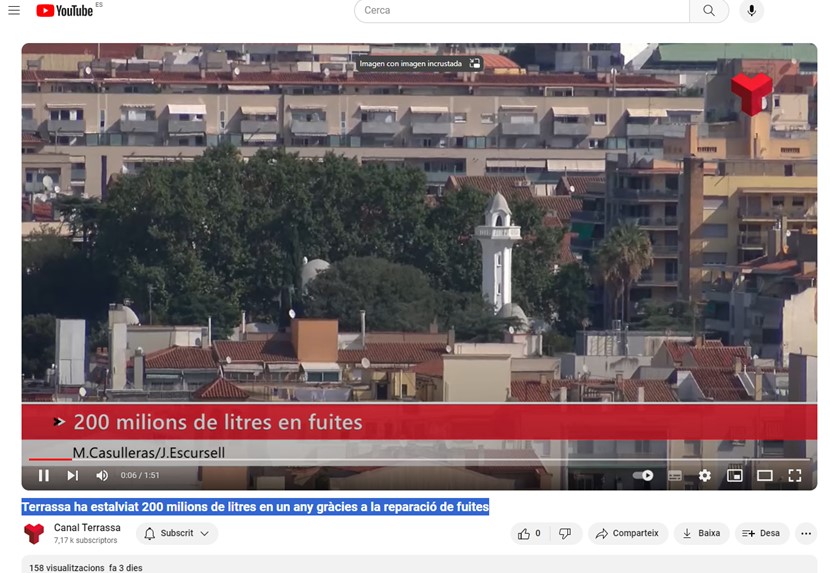Click the Cerca search input field
This screenshot has width=830, height=573.
point(521,11)
